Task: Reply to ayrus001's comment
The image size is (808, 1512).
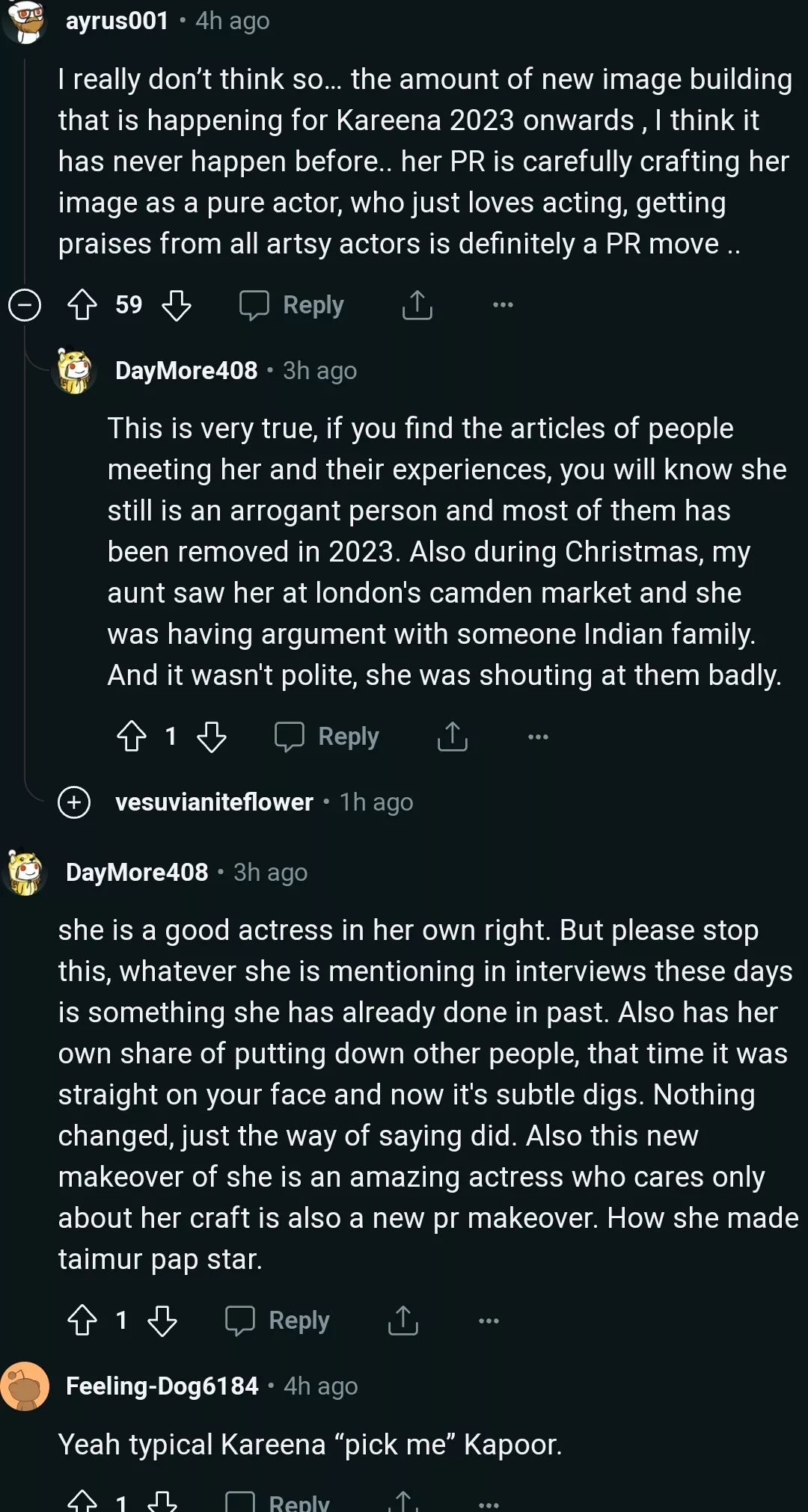Action: click(292, 305)
